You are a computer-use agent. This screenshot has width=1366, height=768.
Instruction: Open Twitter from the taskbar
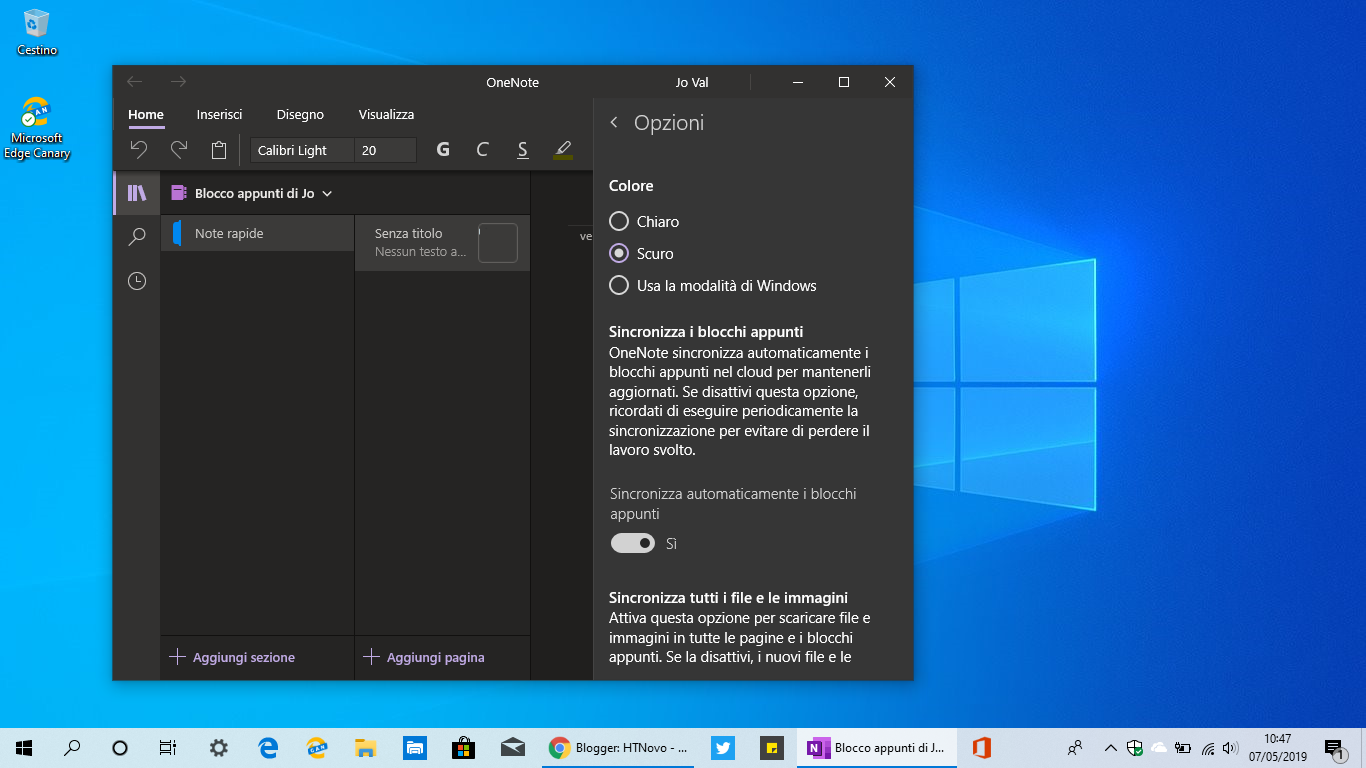(723, 748)
